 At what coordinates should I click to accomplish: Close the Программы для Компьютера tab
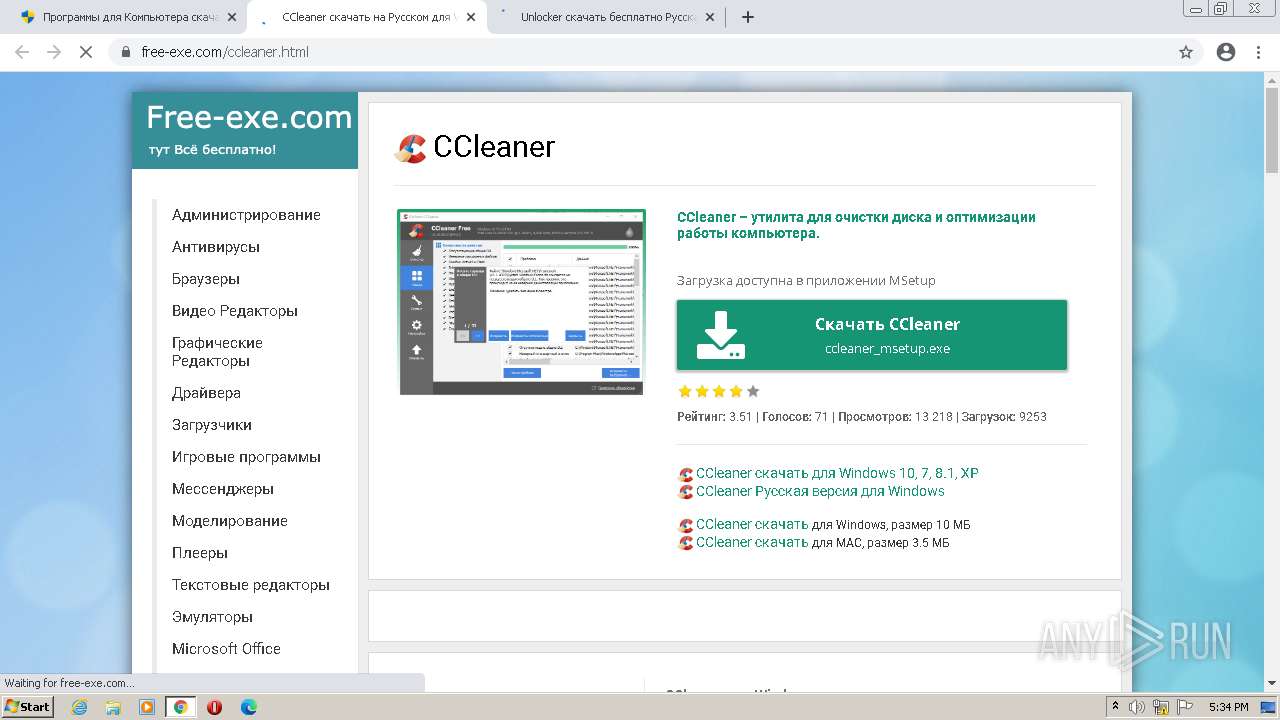click(x=232, y=17)
